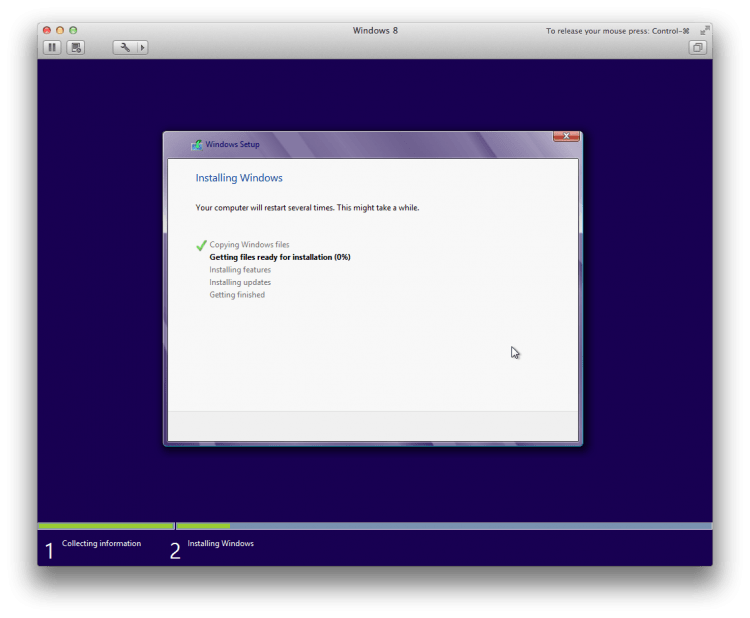Close the Windows 8 VM window
750x618 pixels.
coord(47,30)
